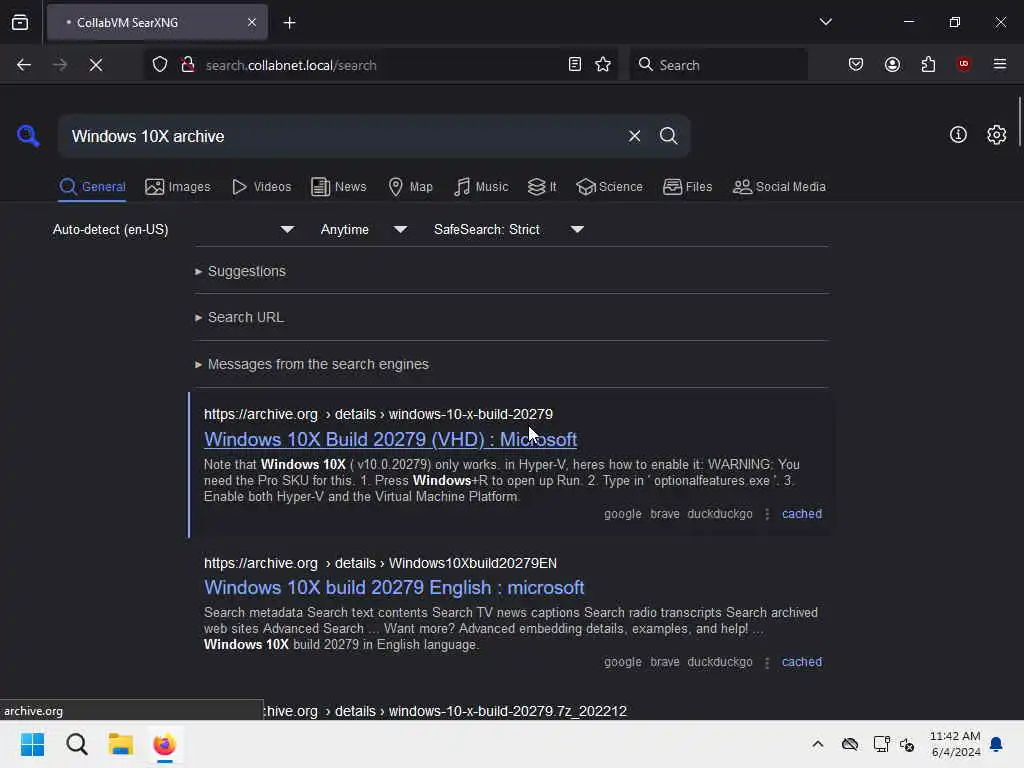1024x768 pixels.
Task: Click the network tray icon
Action: [x=881, y=744]
